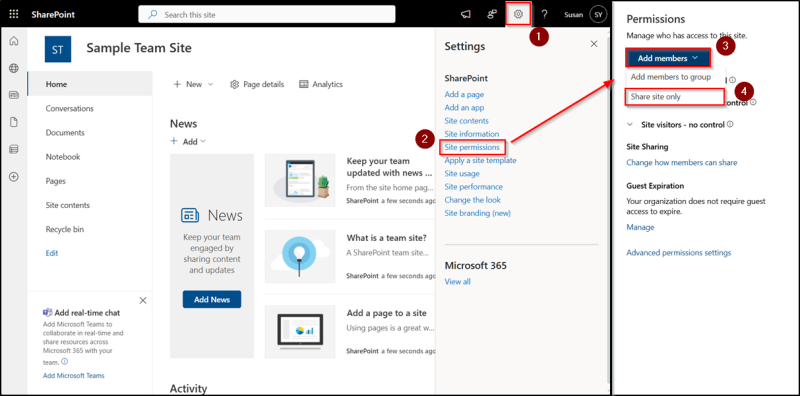Click Apply a site template
The height and width of the screenshot is (396, 800).
(480, 160)
